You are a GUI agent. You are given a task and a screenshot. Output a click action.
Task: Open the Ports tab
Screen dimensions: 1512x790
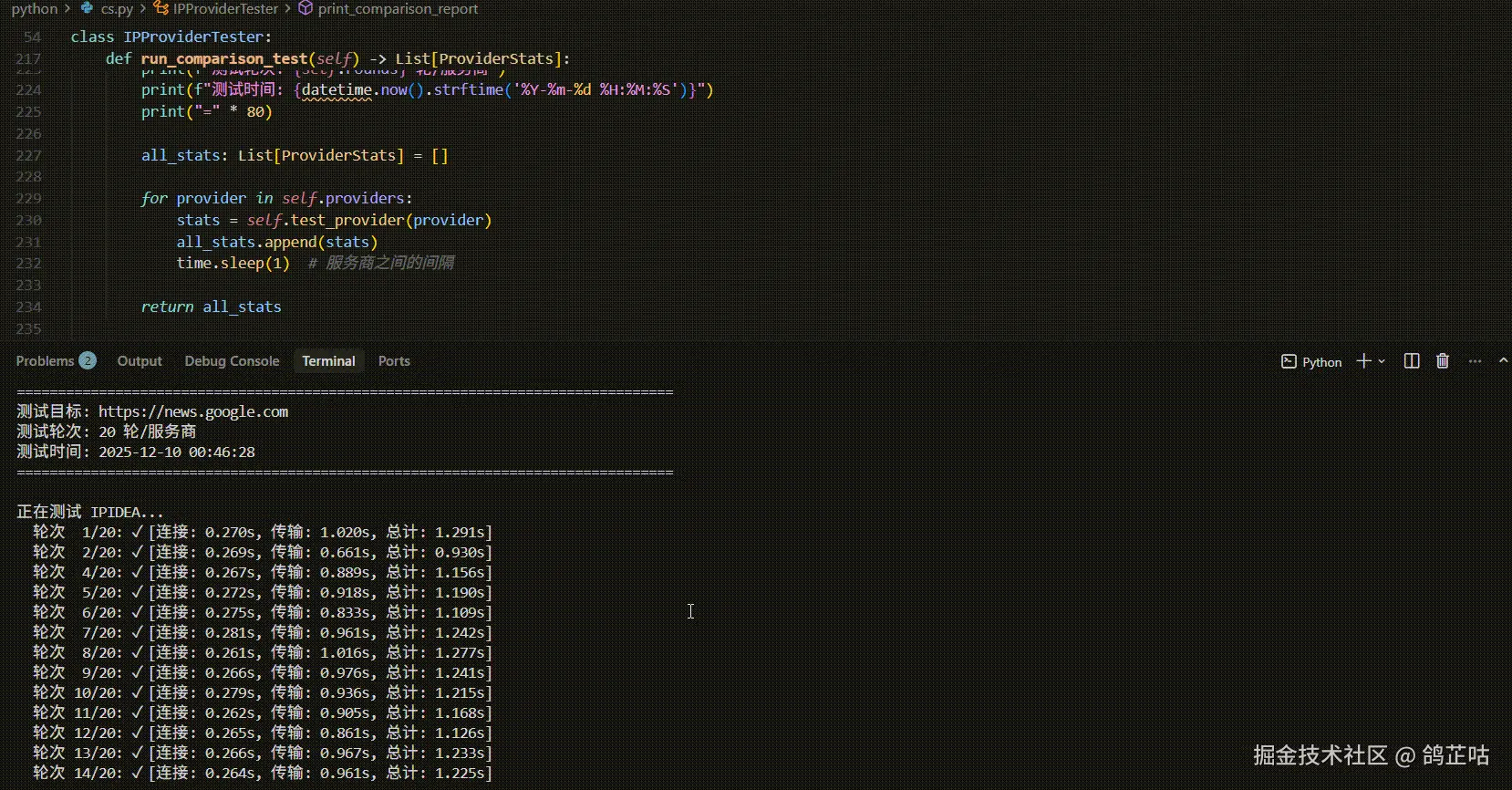tap(394, 361)
